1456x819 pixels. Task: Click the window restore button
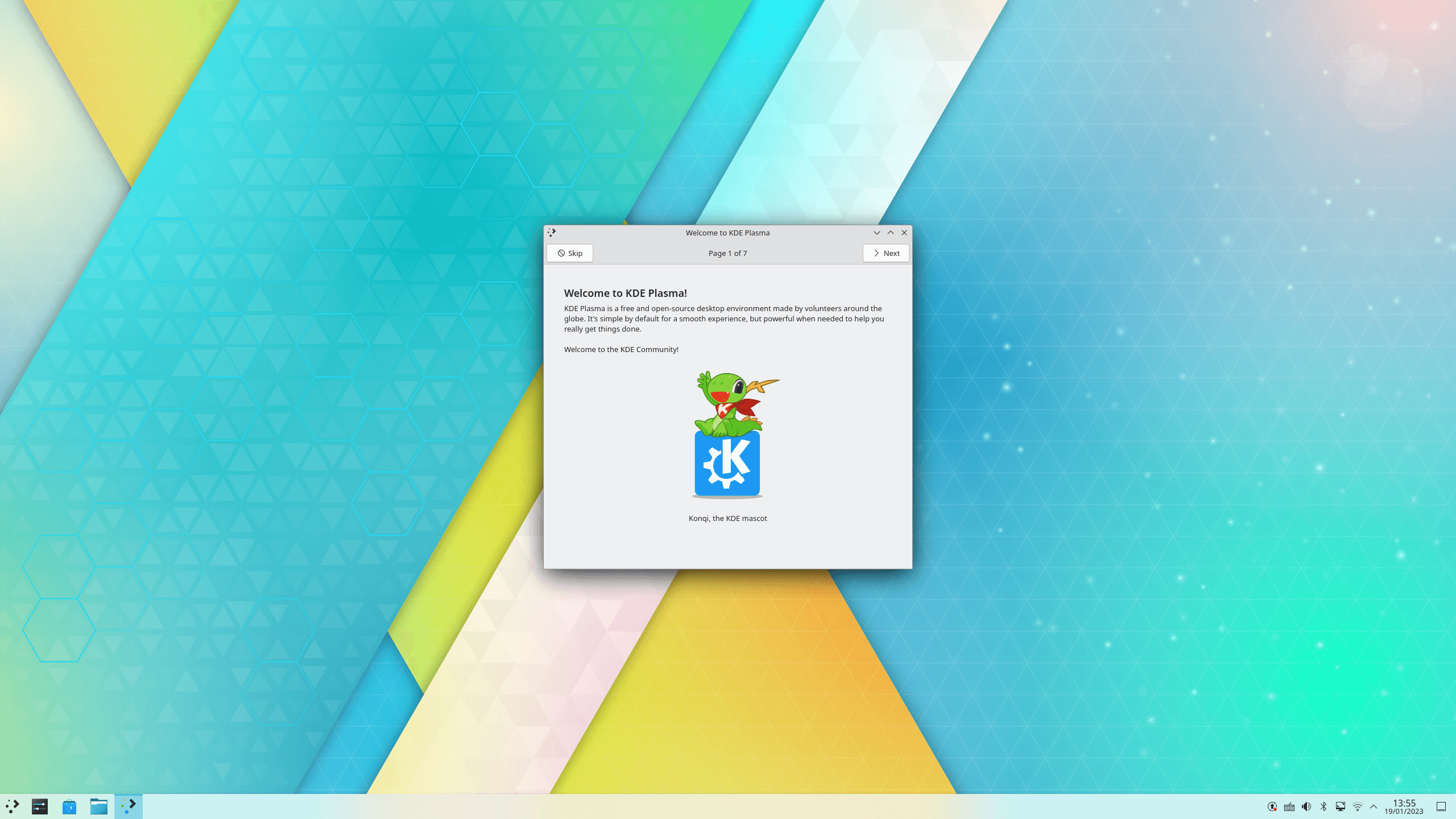pyautogui.click(x=890, y=232)
